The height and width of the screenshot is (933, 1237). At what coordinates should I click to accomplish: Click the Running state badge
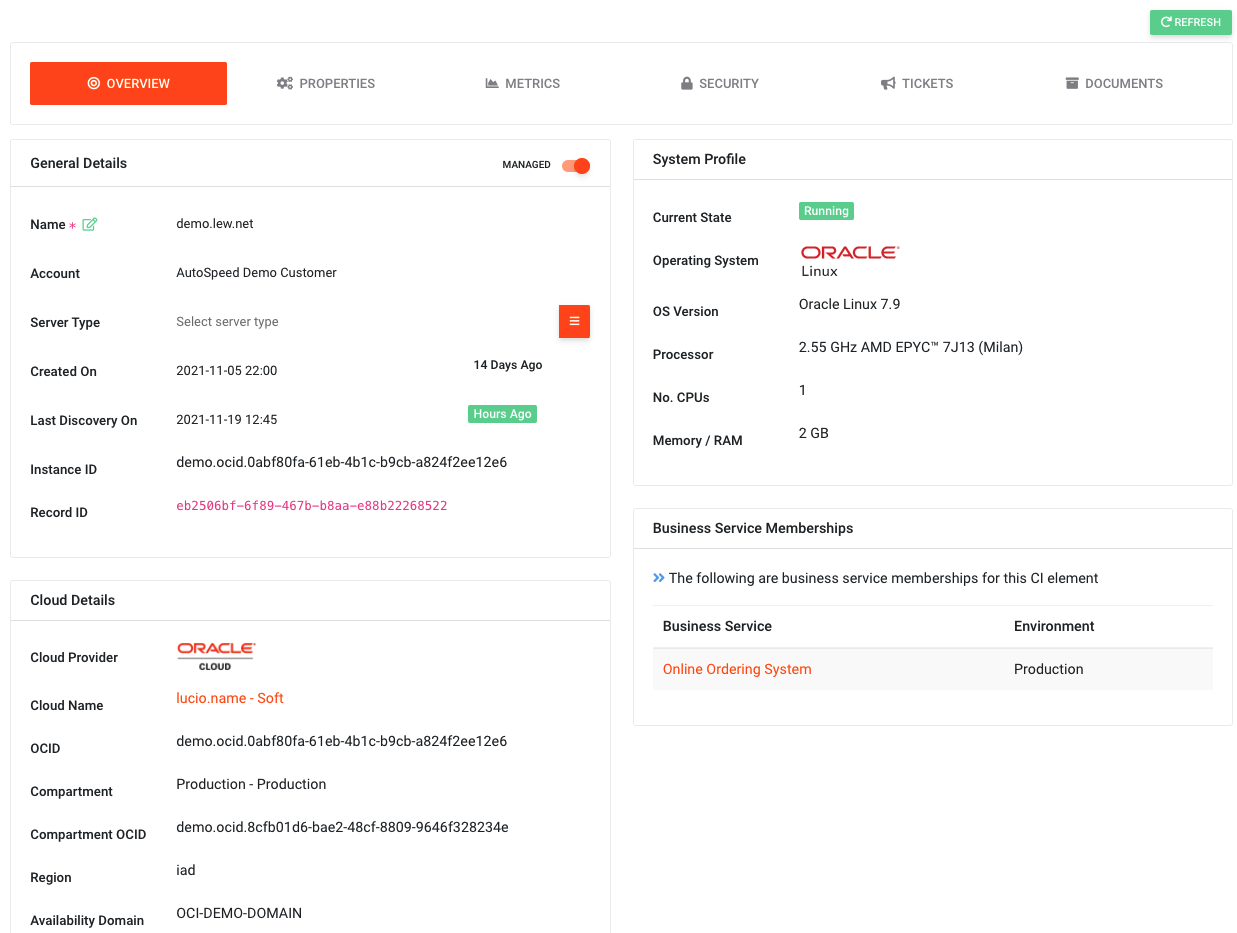(826, 211)
